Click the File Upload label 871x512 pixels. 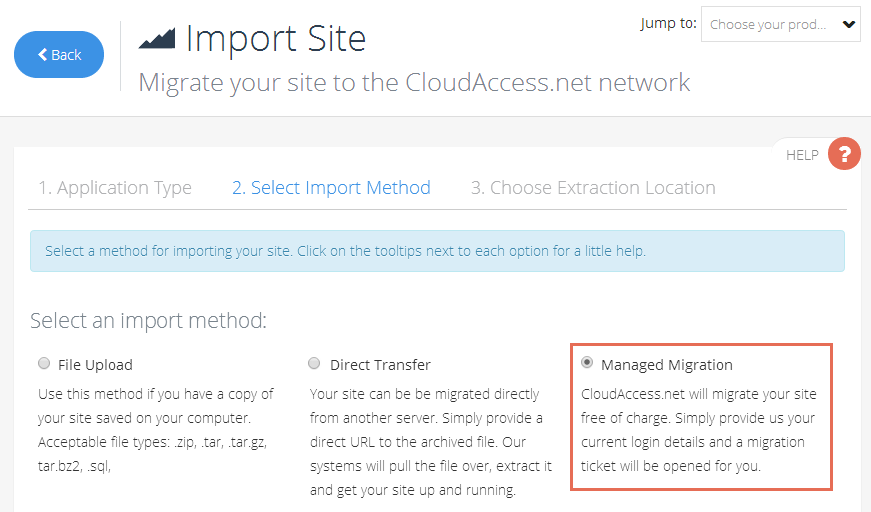pos(95,365)
